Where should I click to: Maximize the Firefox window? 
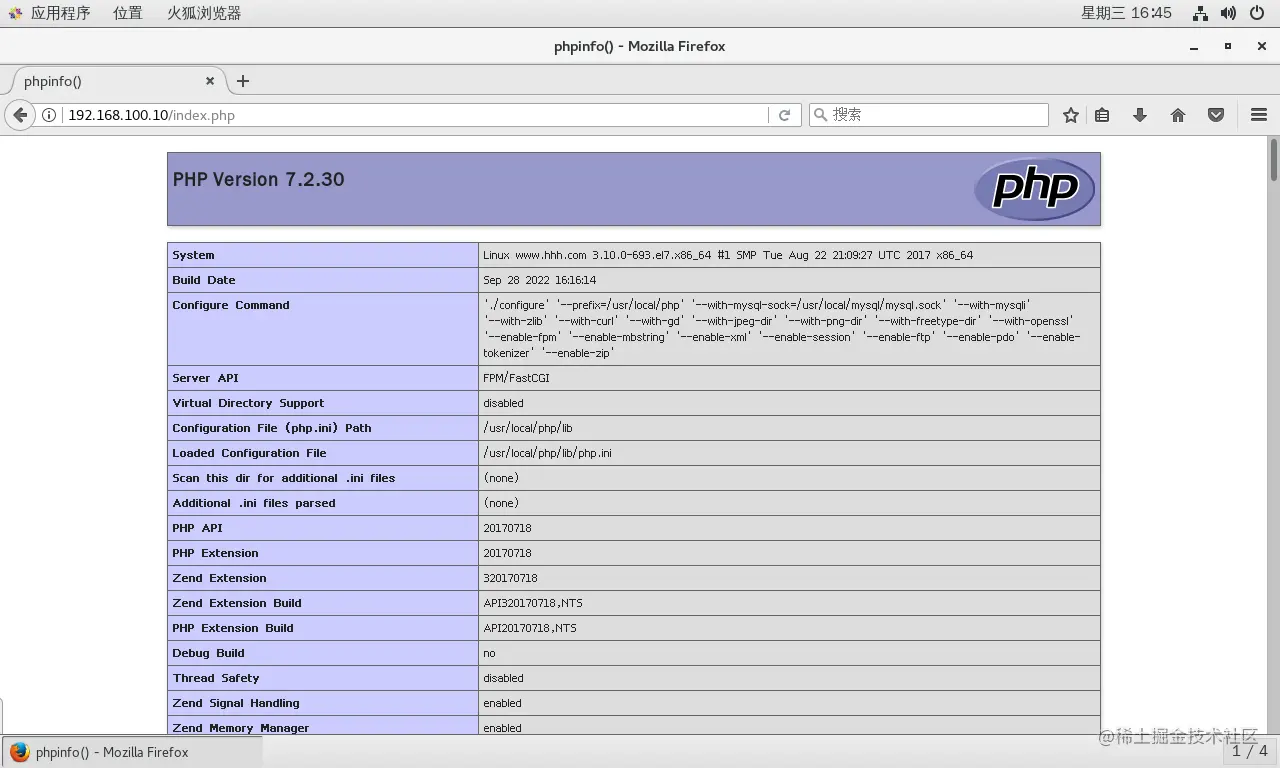(1228, 46)
